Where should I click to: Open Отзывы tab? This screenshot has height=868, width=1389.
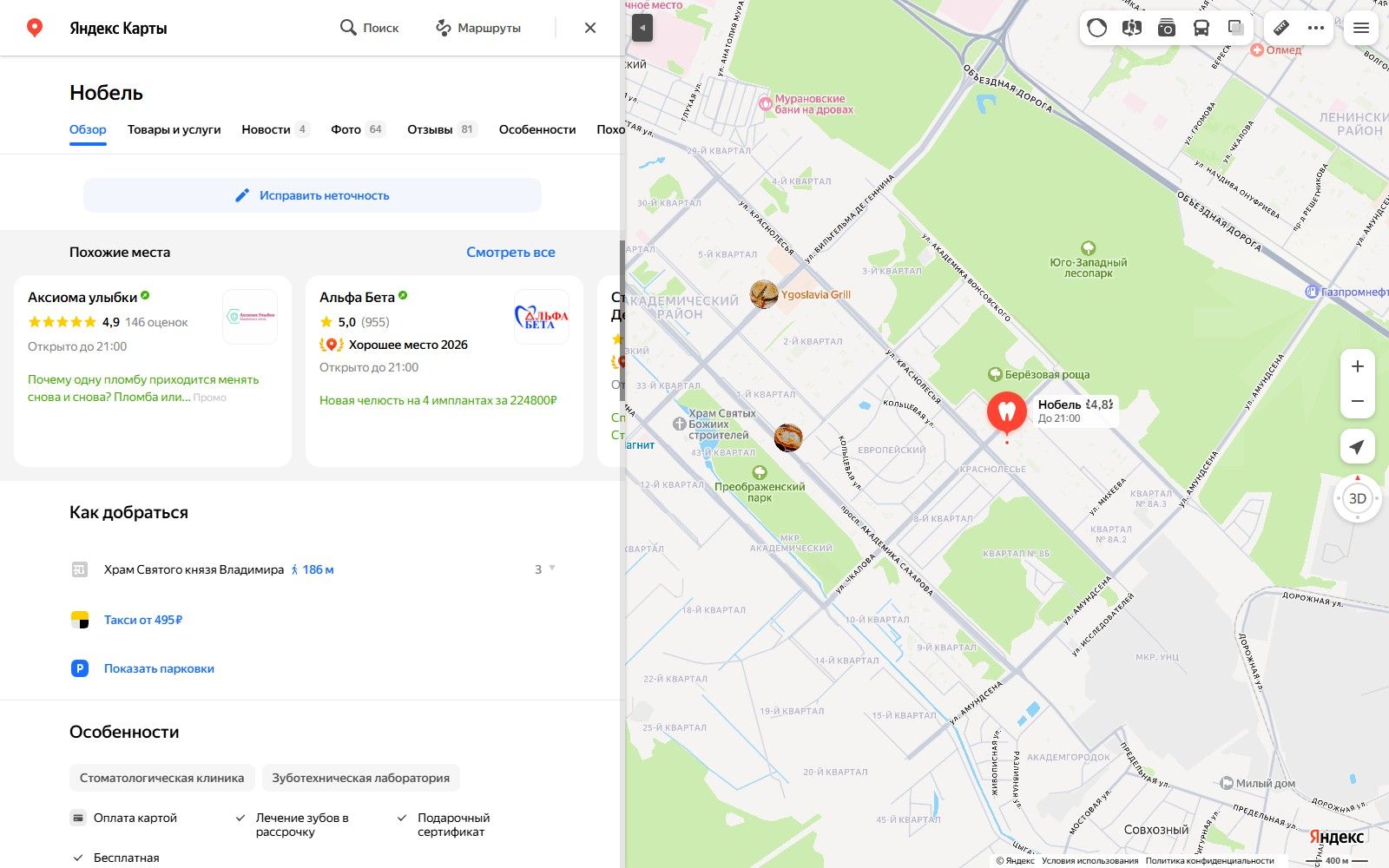tap(442, 129)
